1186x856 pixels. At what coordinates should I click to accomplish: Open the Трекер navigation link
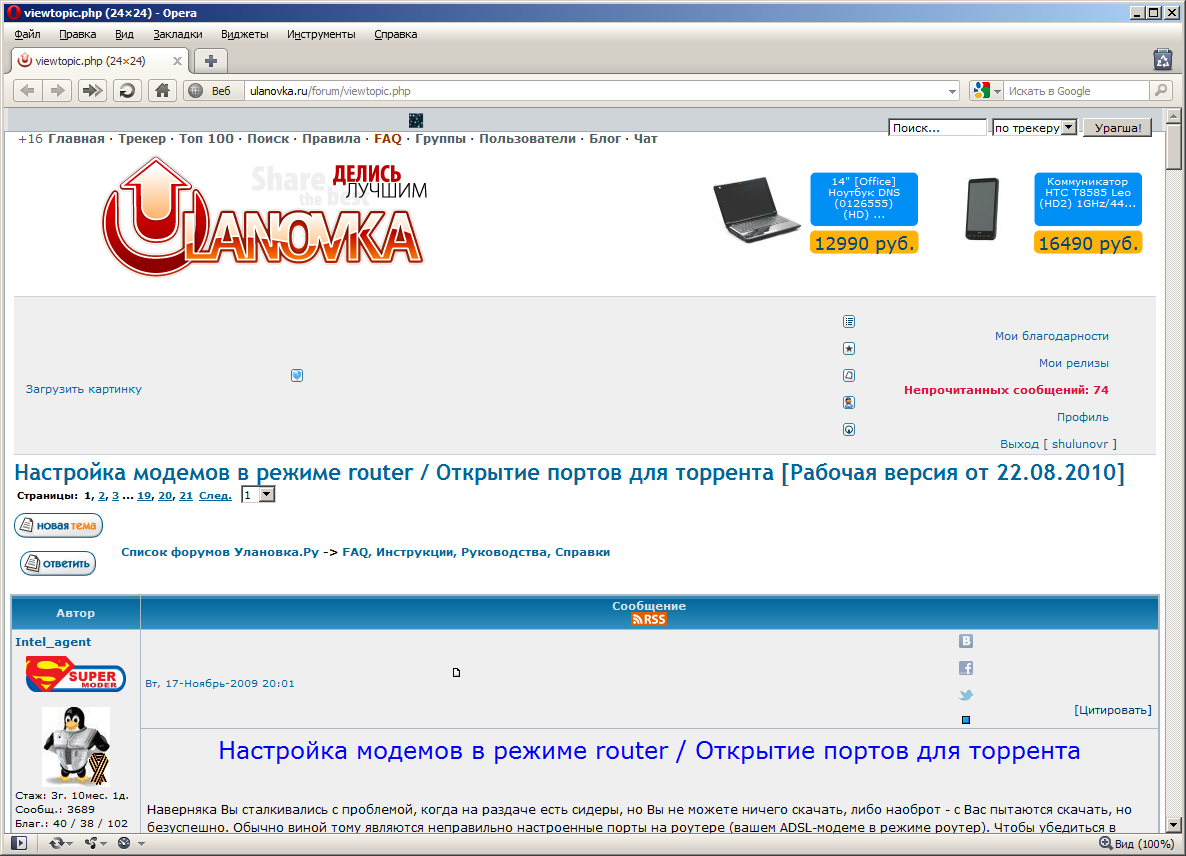pos(141,138)
